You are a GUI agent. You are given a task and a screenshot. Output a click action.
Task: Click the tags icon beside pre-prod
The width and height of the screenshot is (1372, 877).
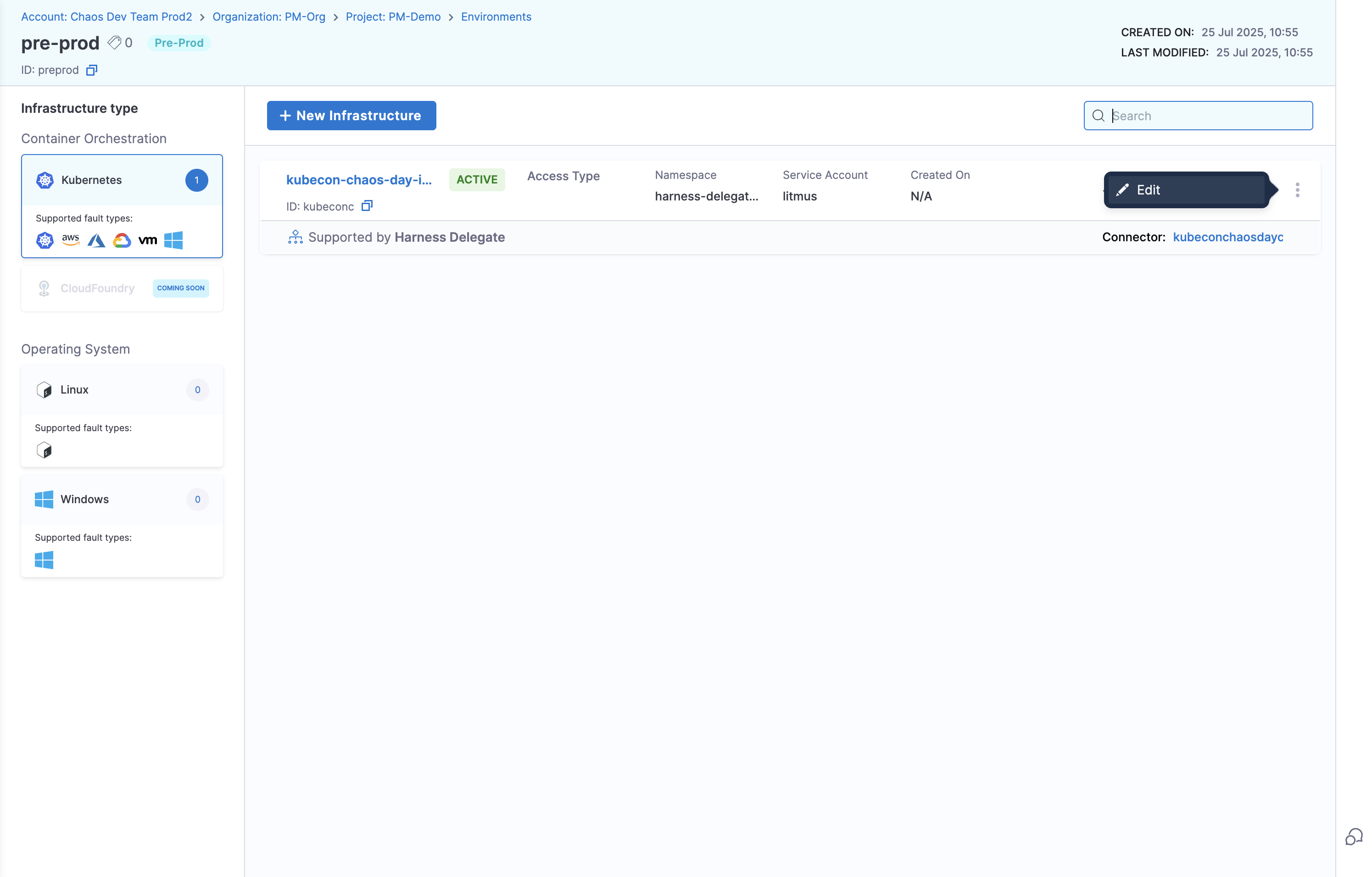(115, 43)
